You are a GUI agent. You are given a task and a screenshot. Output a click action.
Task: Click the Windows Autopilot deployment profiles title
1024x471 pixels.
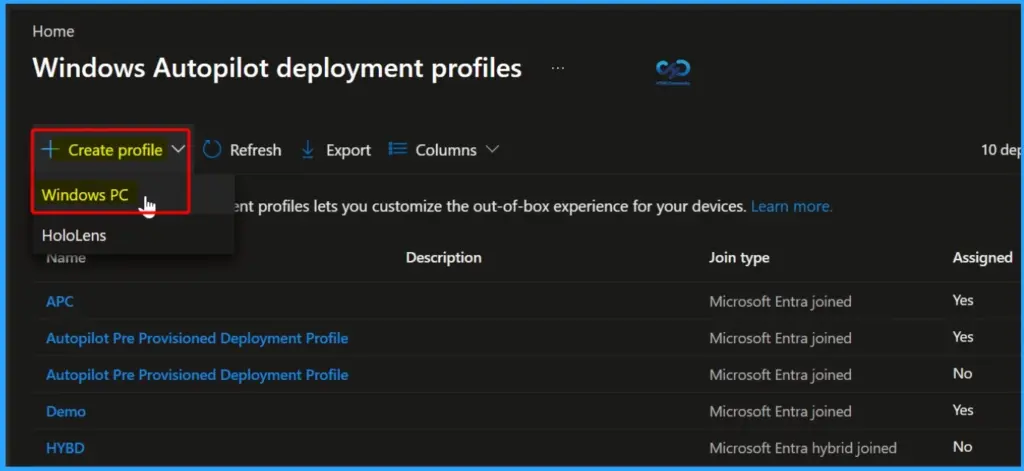(277, 68)
